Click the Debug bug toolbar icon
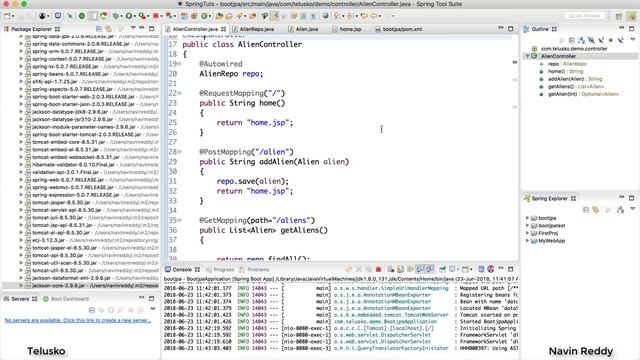This screenshot has width=640, height=360. coord(116,16)
